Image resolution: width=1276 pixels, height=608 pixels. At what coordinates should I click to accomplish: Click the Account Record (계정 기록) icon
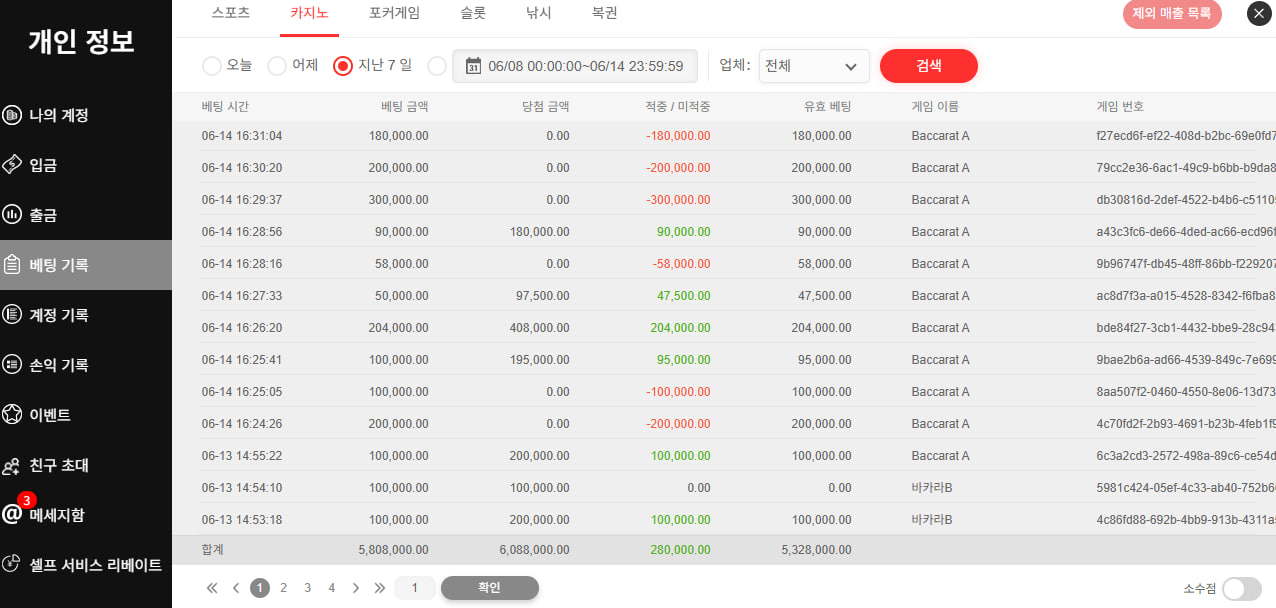pyautogui.click(x=12, y=315)
